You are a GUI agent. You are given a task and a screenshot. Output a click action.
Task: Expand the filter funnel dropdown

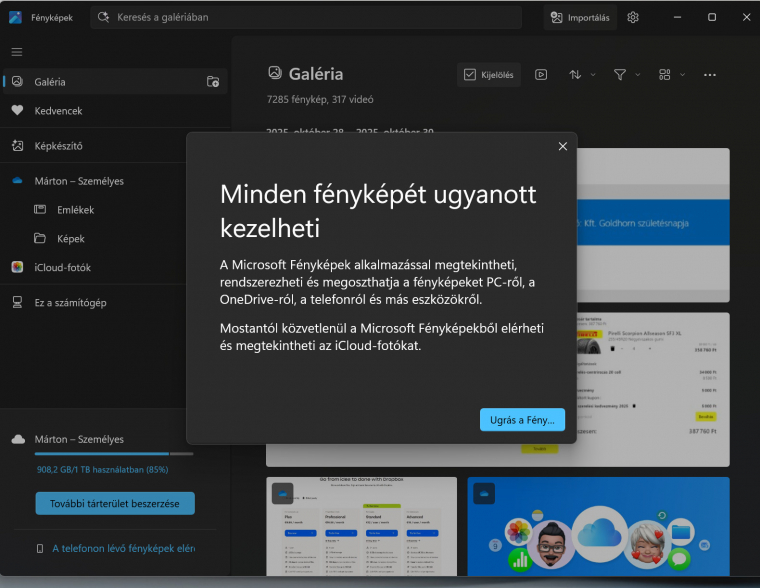click(626, 74)
